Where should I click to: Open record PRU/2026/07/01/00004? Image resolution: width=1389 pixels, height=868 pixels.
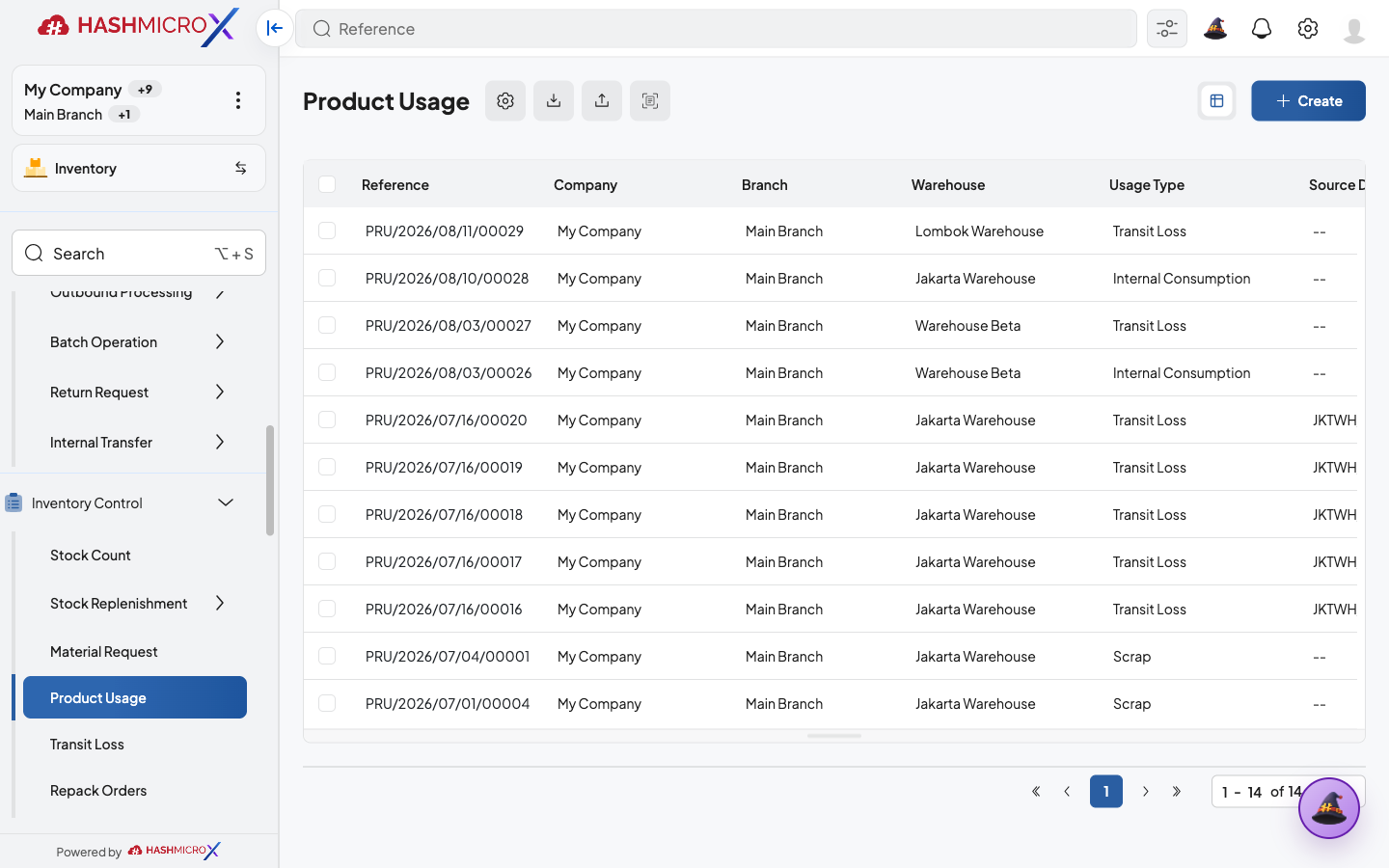[448, 704]
